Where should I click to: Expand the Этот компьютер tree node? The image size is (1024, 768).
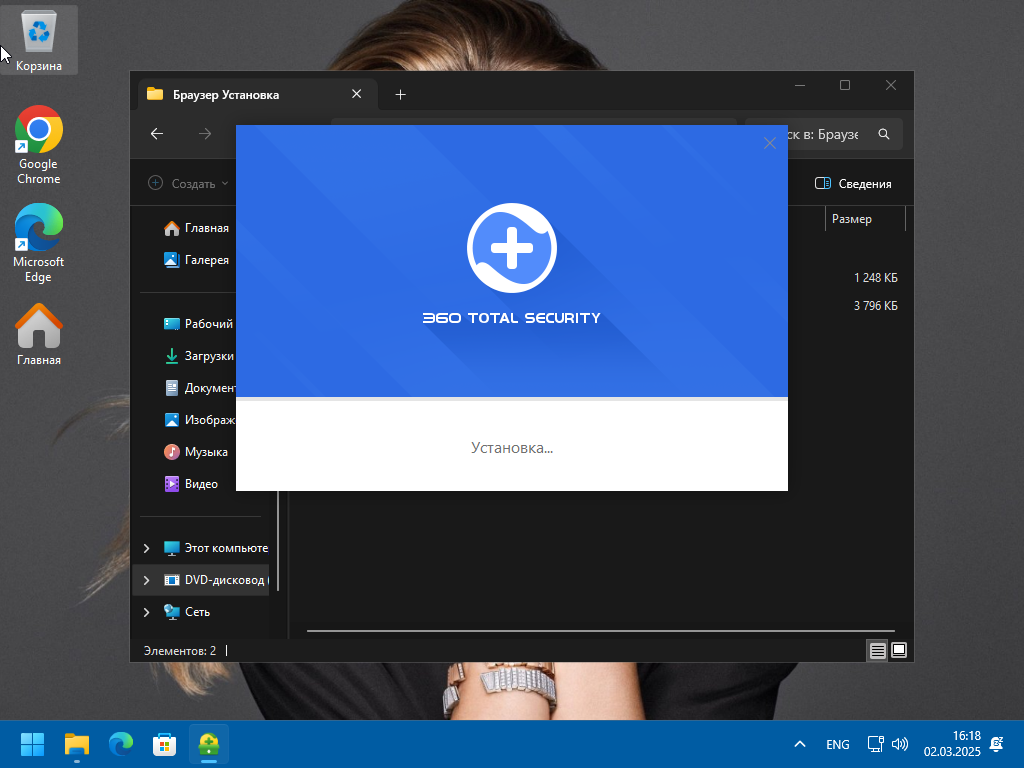(x=146, y=548)
